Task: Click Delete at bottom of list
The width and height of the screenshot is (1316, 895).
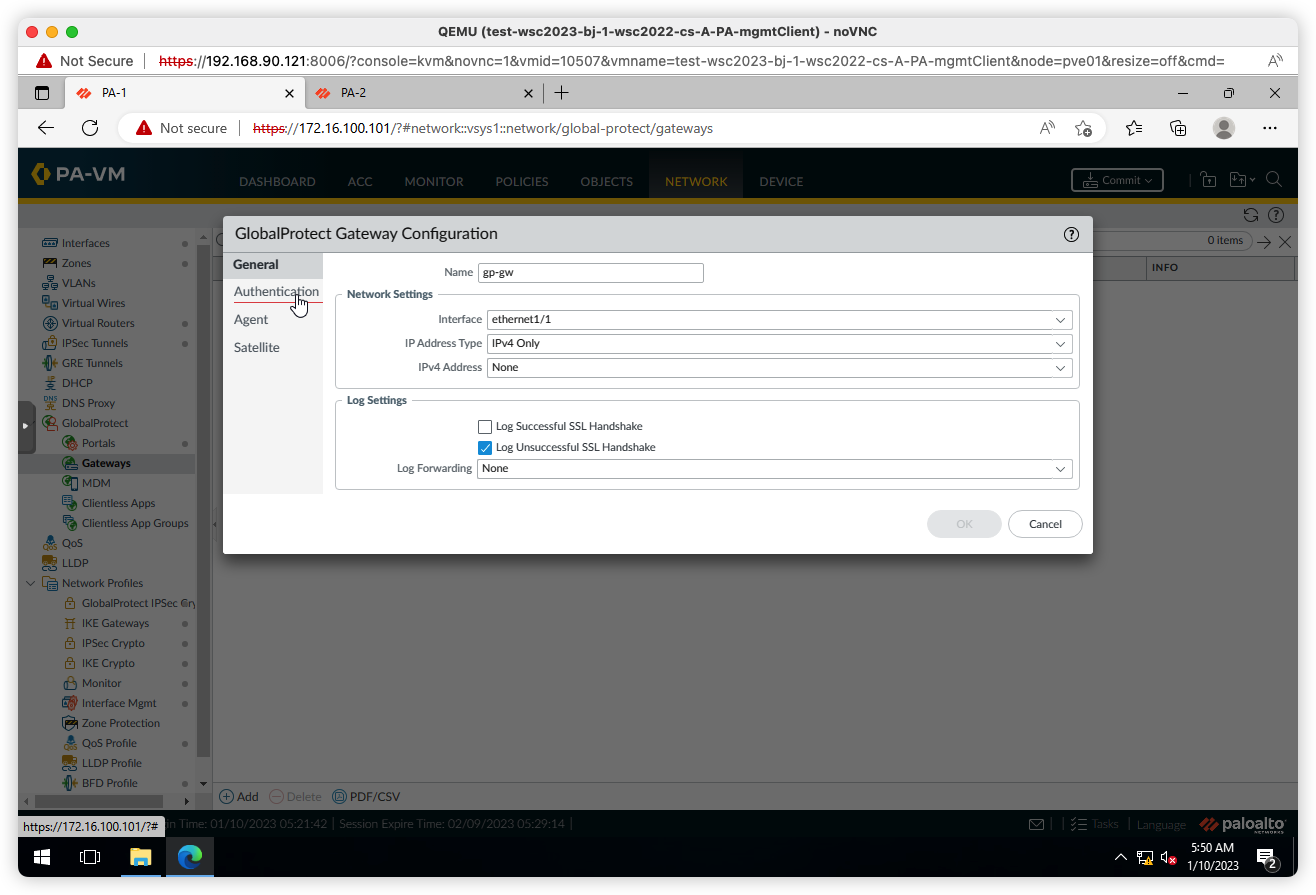Action: coord(296,797)
